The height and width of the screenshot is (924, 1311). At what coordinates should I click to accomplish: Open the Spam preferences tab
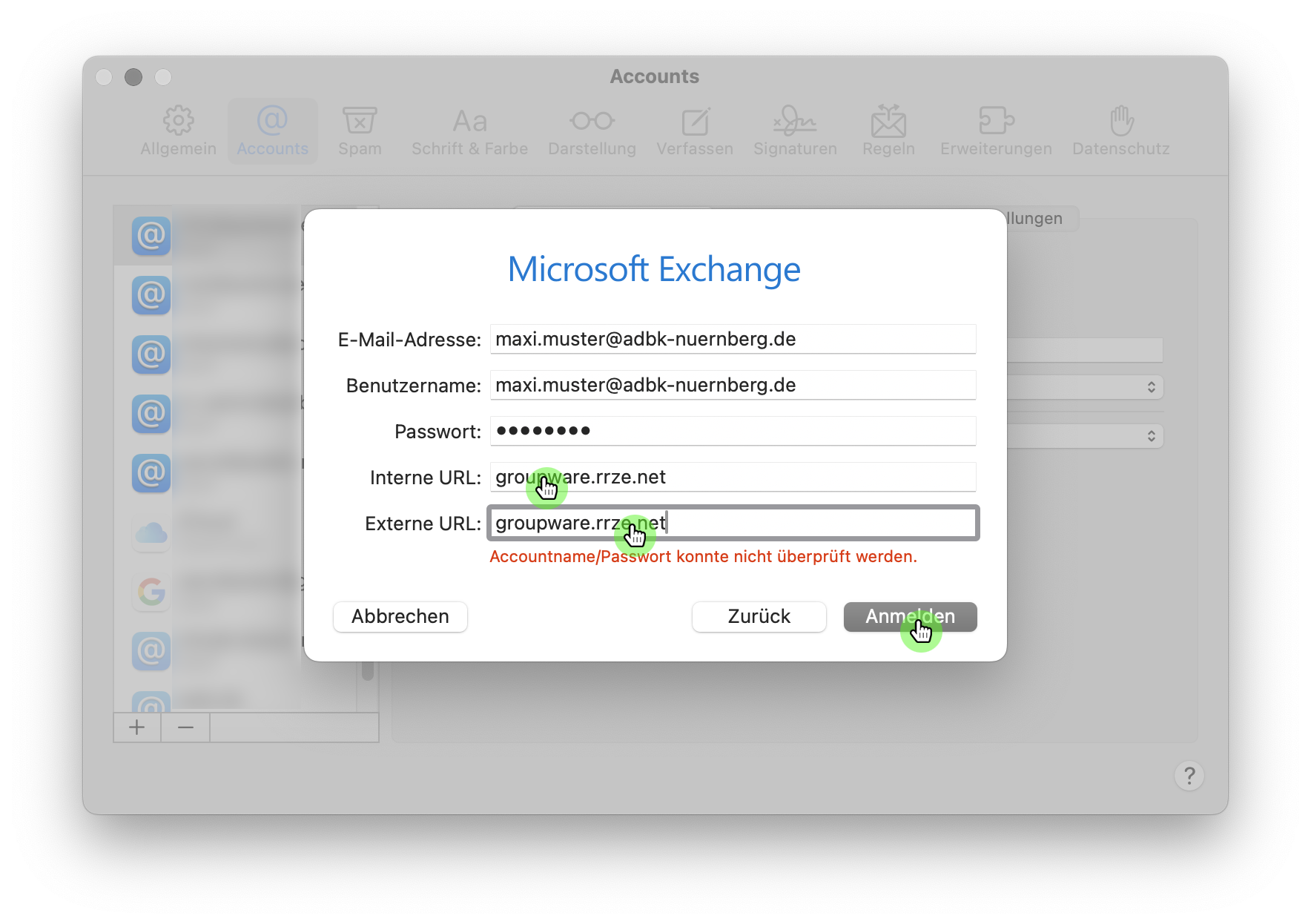click(x=360, y=132)
